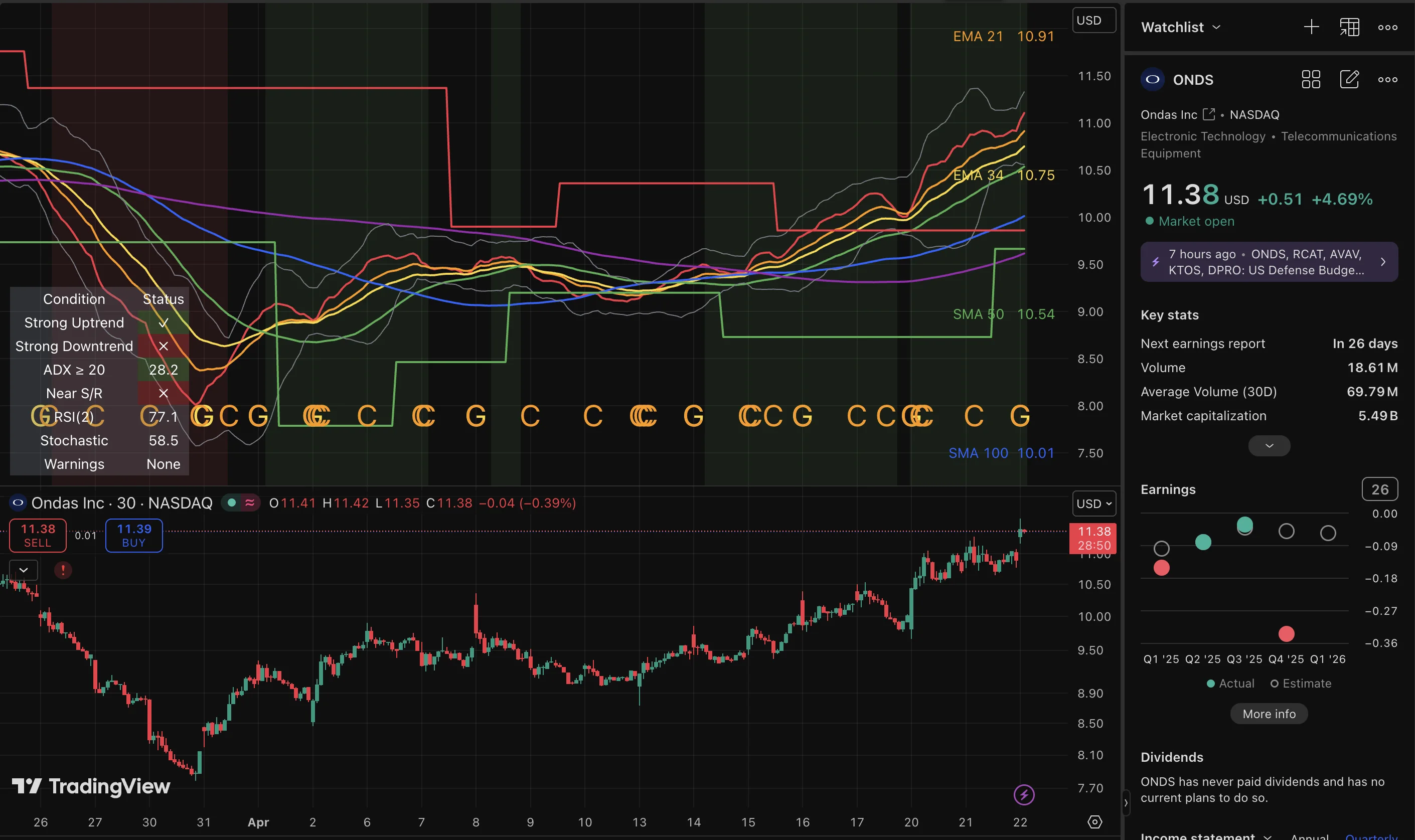1415x840 pixels.
Task: Click the EMA 21 10.91 label
Action: (1004, 36)
